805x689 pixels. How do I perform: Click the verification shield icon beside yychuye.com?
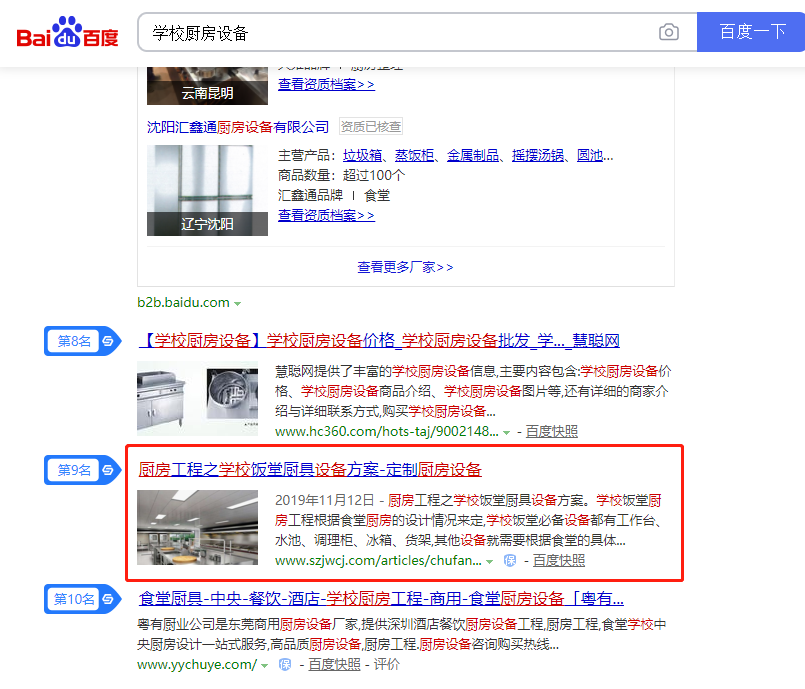click(x=285, y=665)
